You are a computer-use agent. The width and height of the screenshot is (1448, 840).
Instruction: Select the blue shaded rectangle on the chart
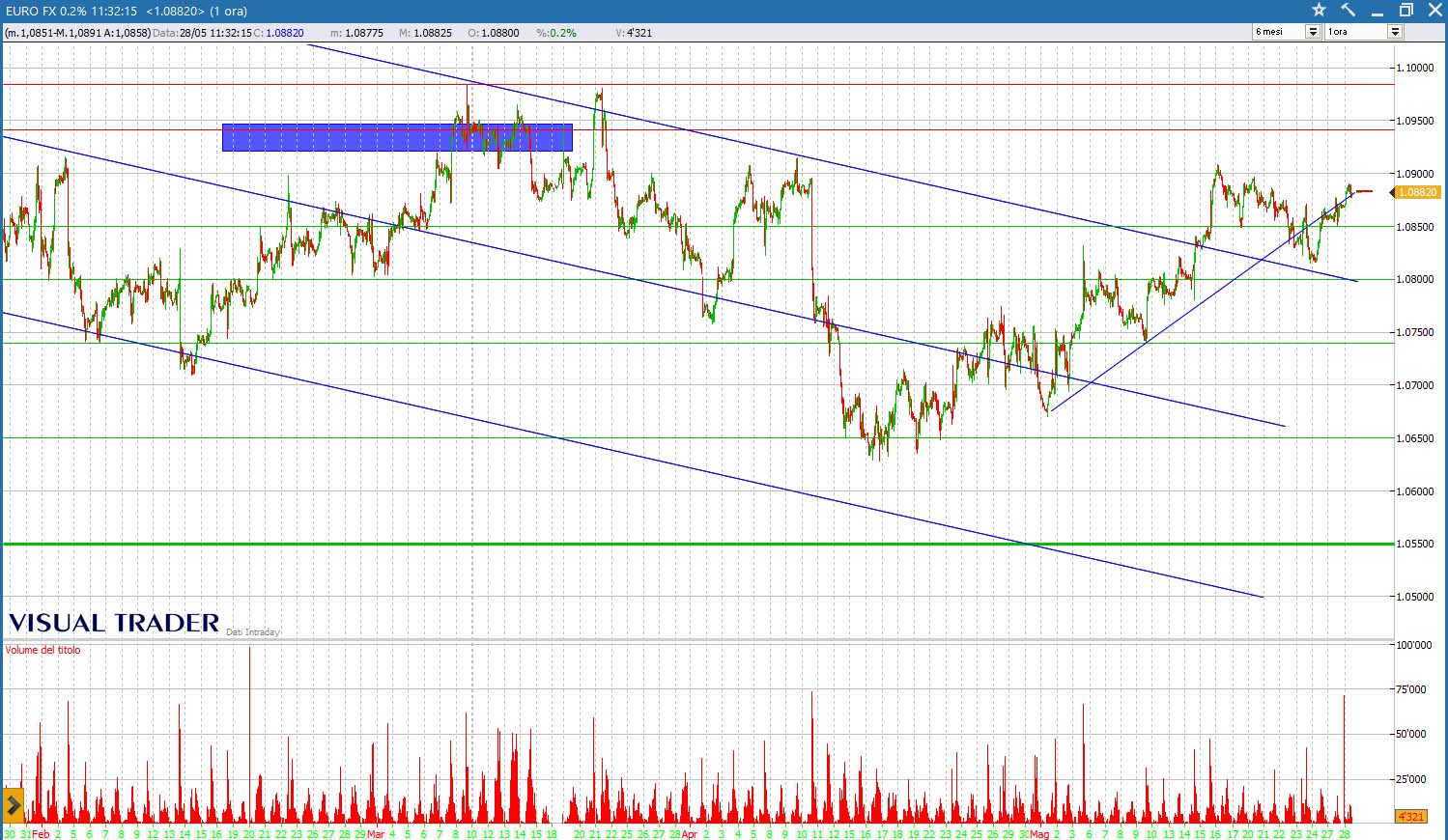coord(397,137)
